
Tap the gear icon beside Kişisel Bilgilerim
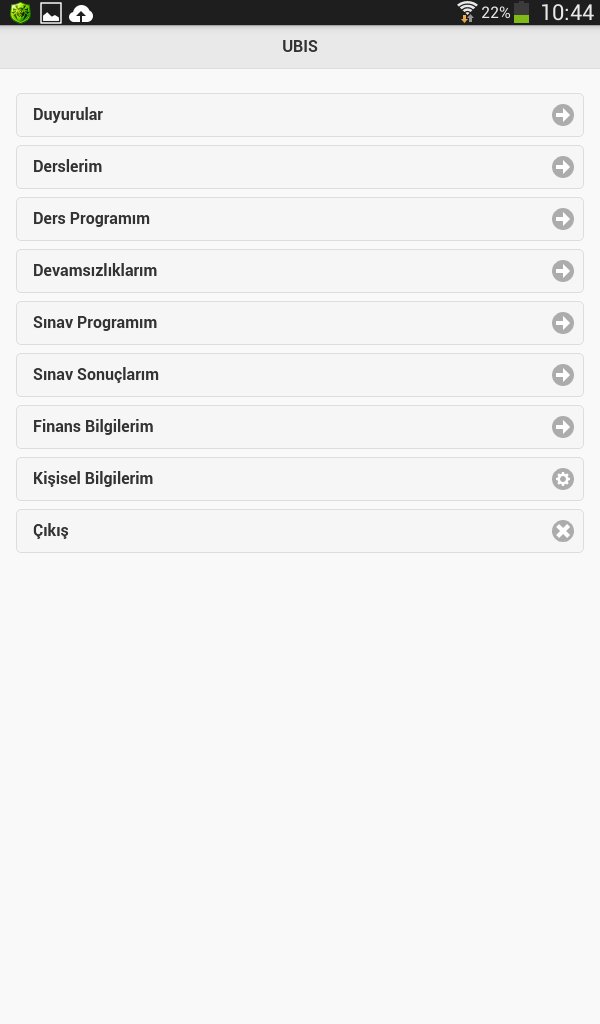click(x=563, y=479)
